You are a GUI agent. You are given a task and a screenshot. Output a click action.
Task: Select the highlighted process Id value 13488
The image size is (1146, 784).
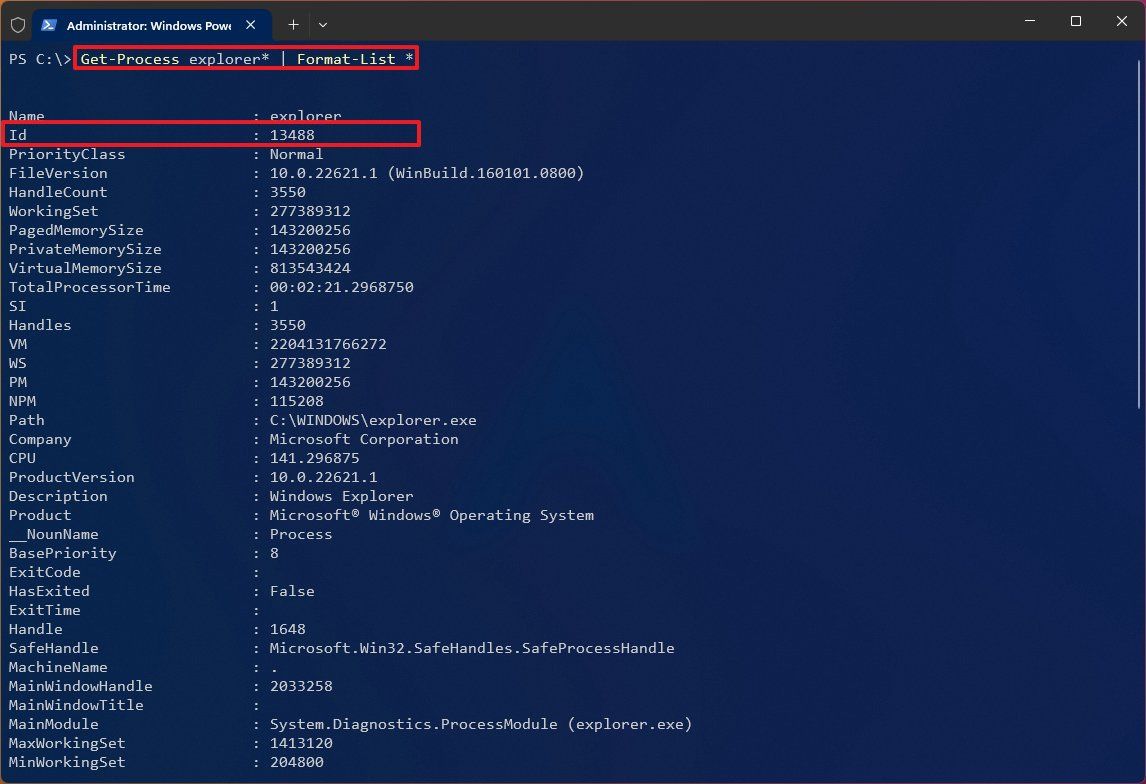point(293,134)
